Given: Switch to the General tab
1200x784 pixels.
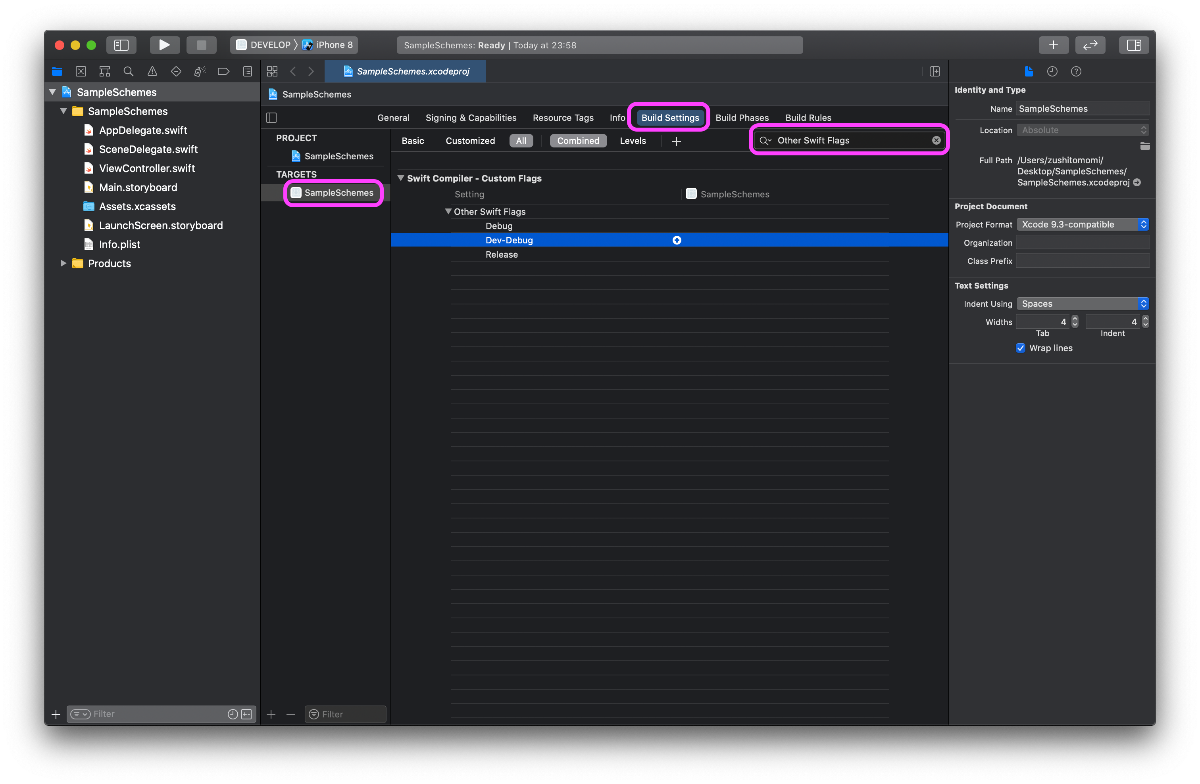Looking at the screenshot, I should [394, 118].
